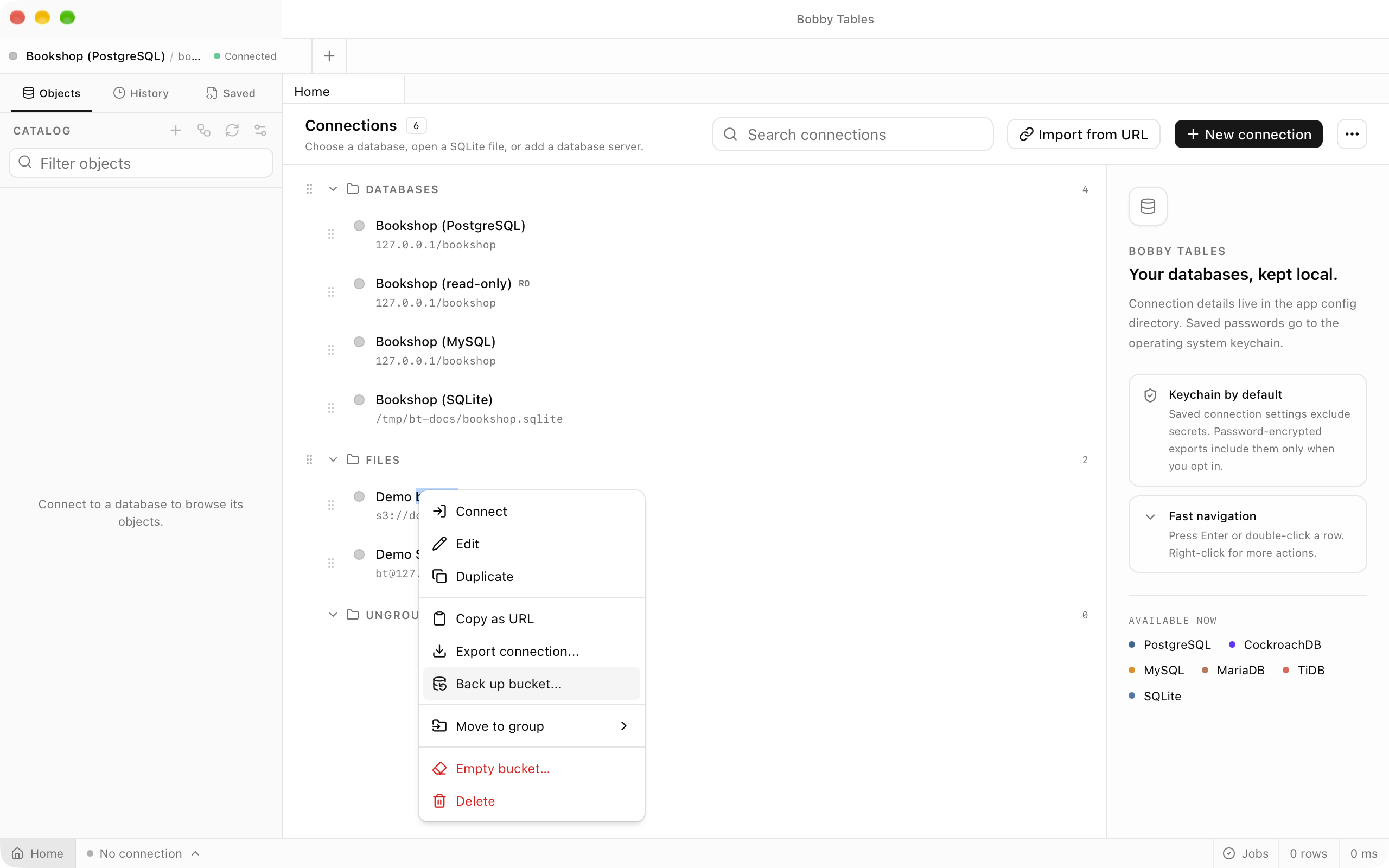Screen dimensions: 1389x868
Task: Click Ungrouped folder icon
Action: (x=353, y=615)
